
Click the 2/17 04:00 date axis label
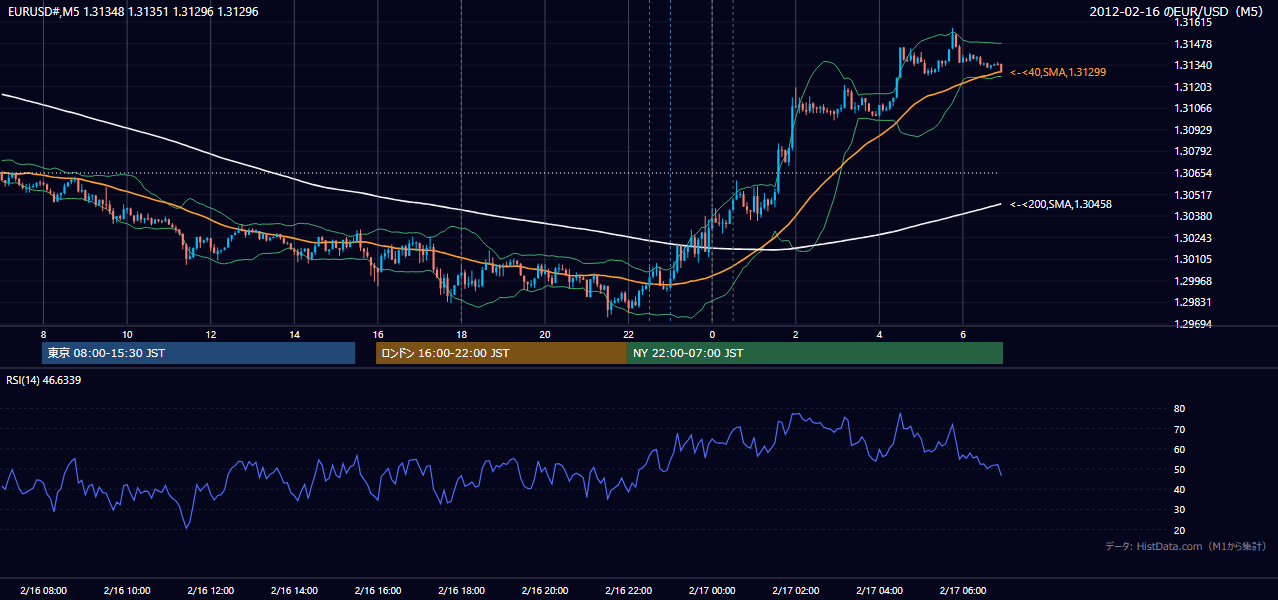click(879, 590)
